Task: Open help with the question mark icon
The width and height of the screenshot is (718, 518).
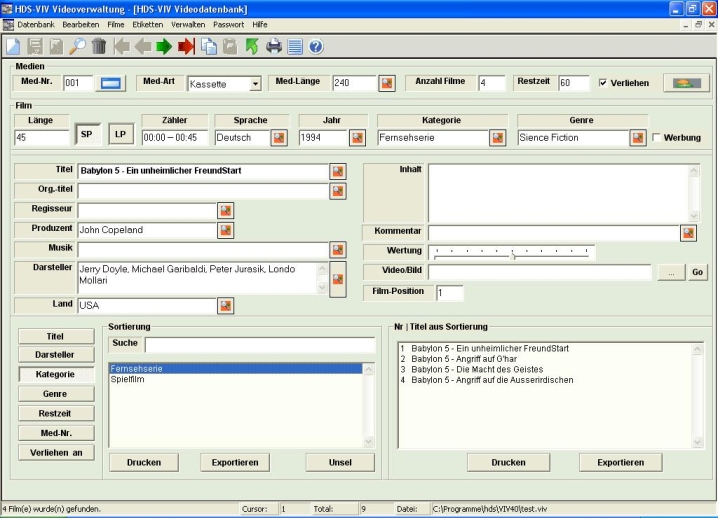Action: (x=316, y=46)
